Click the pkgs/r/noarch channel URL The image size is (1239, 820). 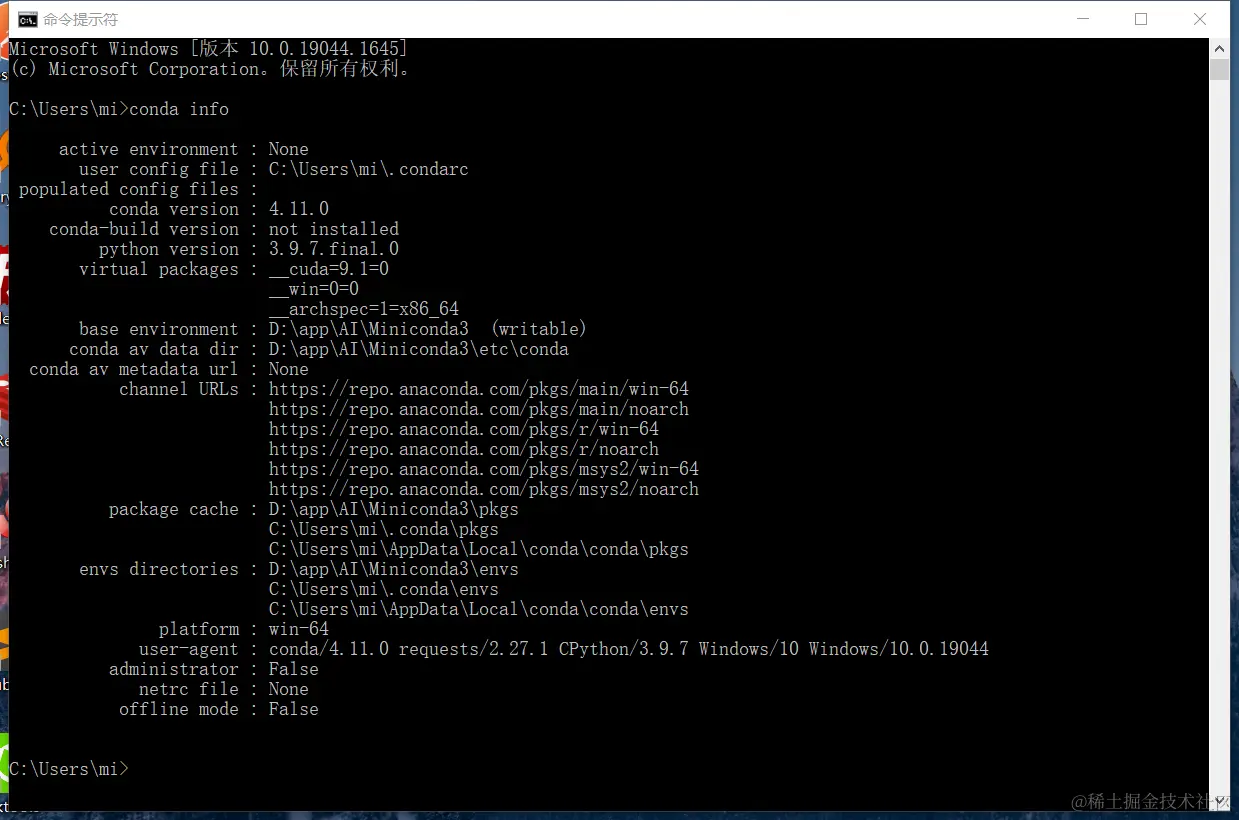[464, 449]
